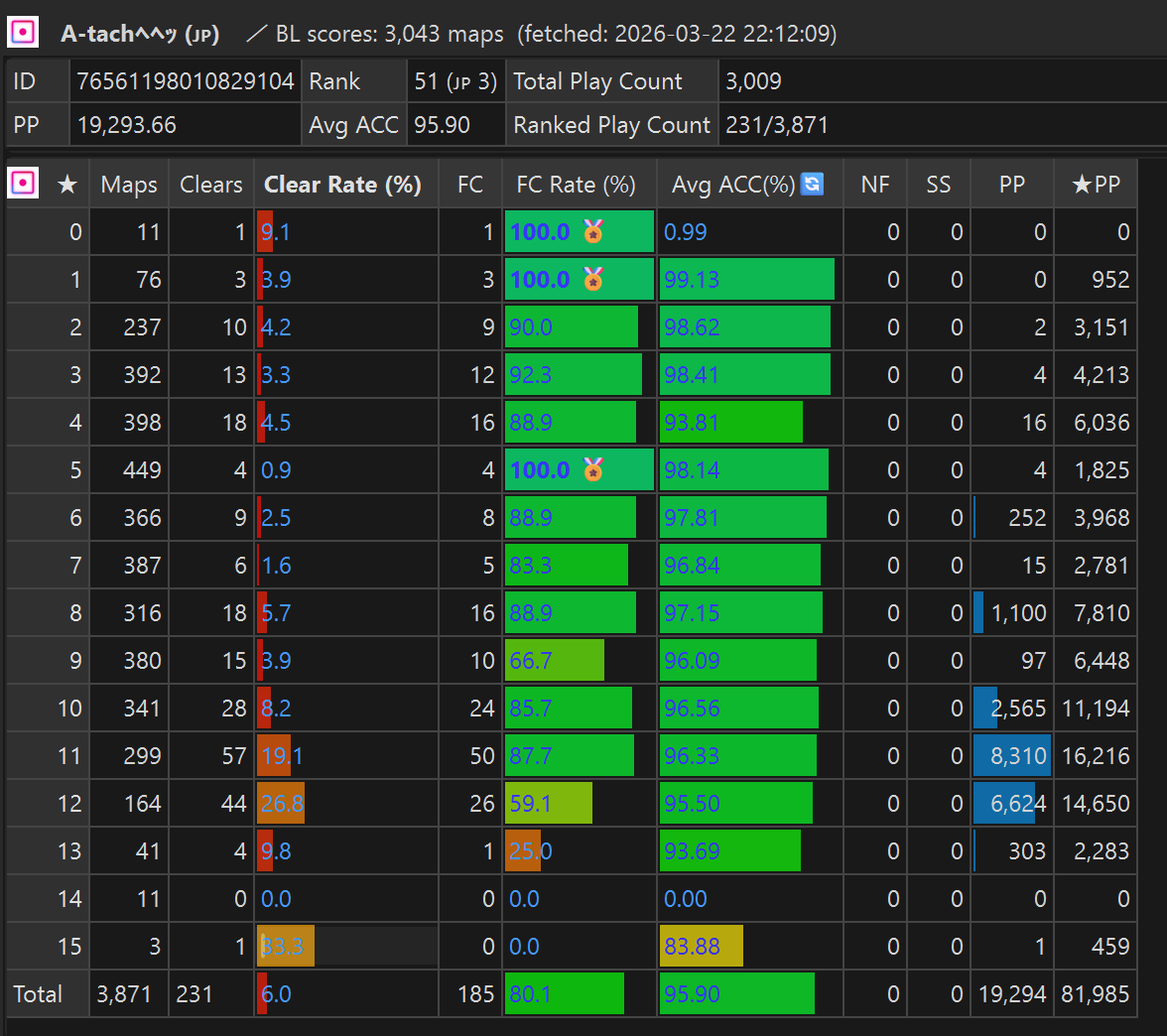Click the star level 14 row label
The width and height of the screenshot is (1167, 1036).
[x=48, y=898]
